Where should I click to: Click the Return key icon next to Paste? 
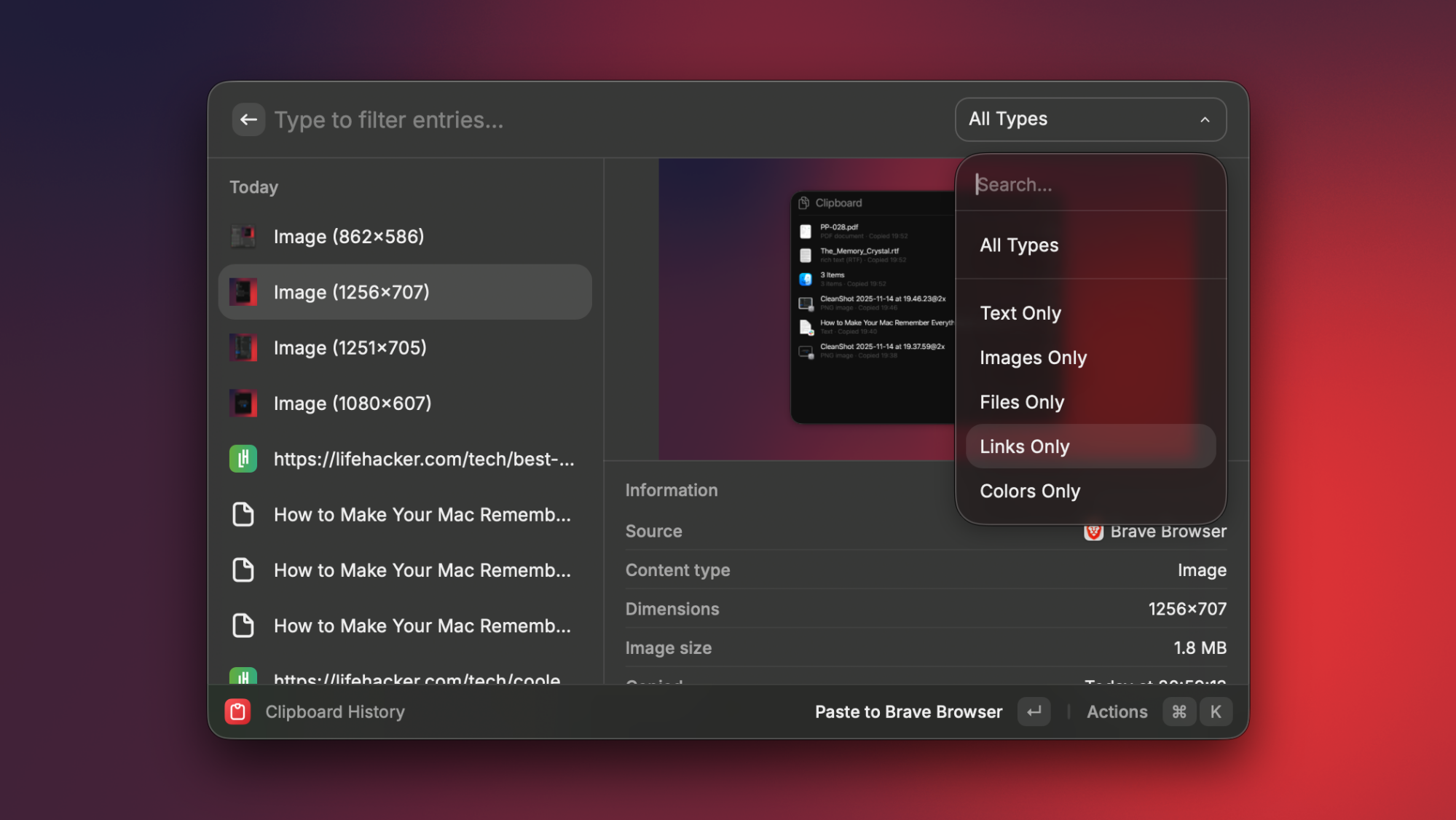pyautogui.click(x=1034, y=711)
